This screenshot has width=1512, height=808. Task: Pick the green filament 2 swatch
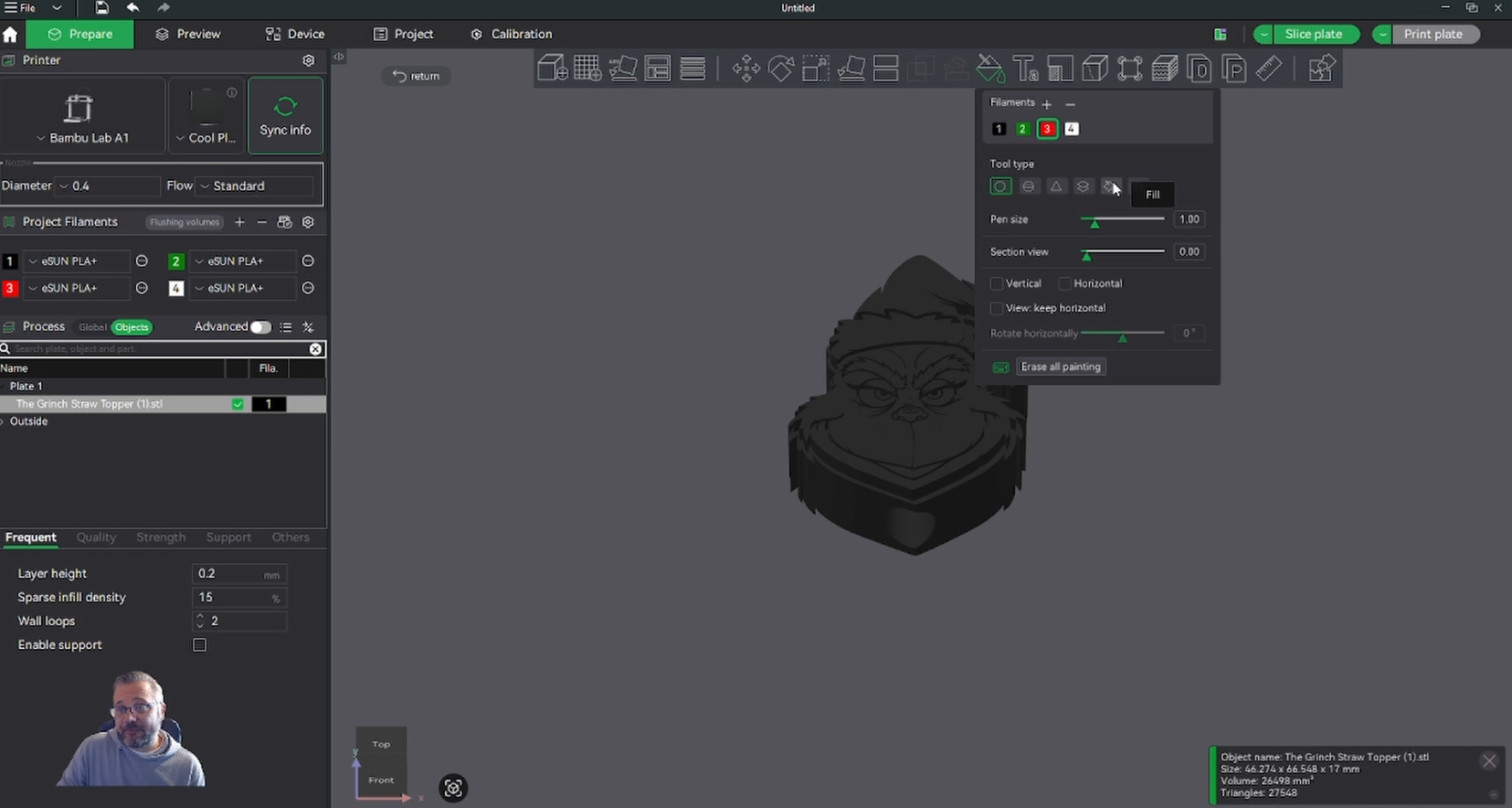(x=1022, y=129)
